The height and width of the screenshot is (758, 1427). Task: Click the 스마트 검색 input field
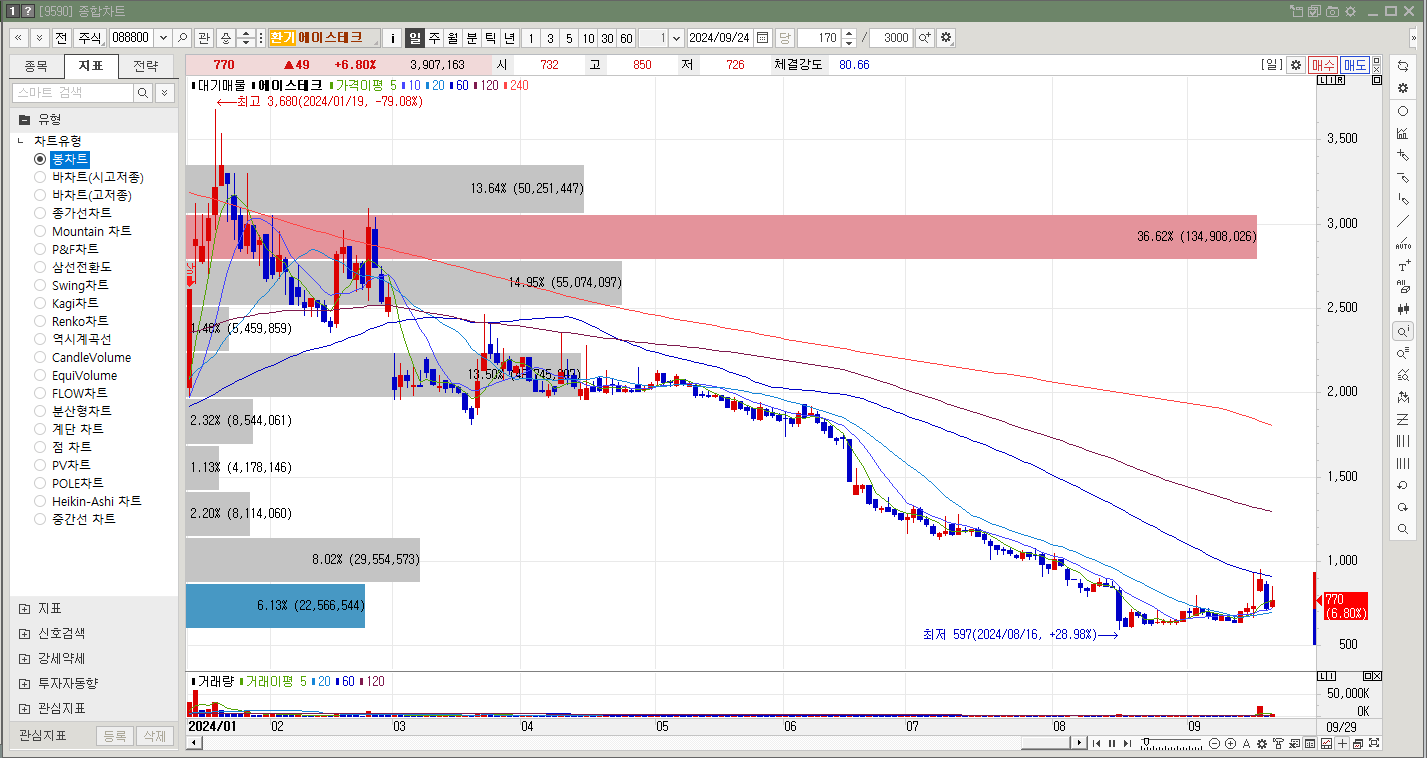tap(72, 93)
